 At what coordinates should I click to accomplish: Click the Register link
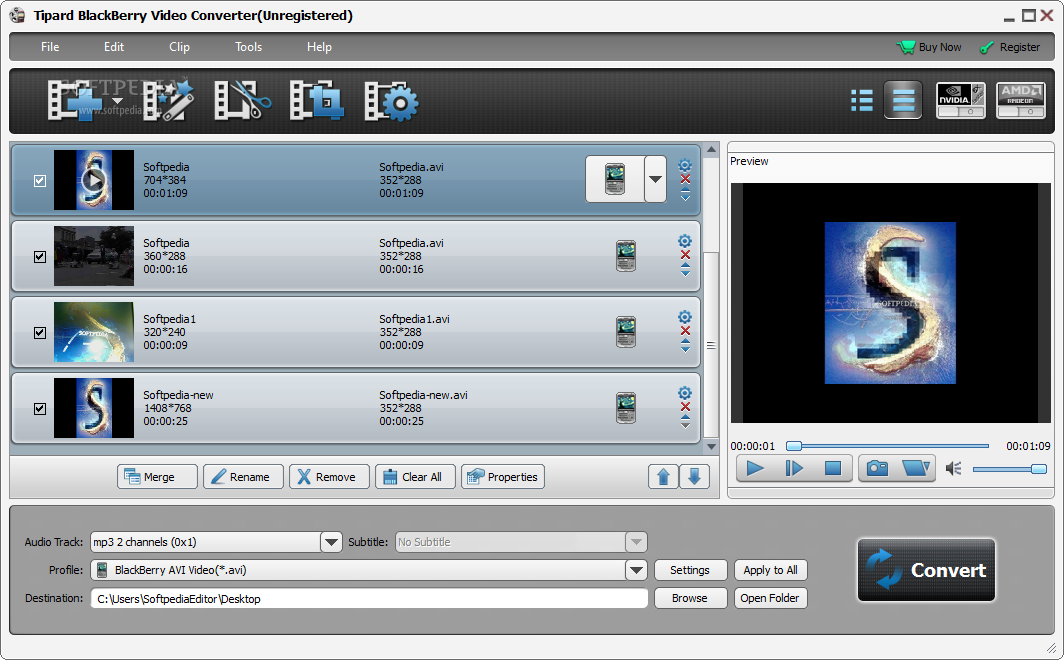click(x=1010, y=47)
